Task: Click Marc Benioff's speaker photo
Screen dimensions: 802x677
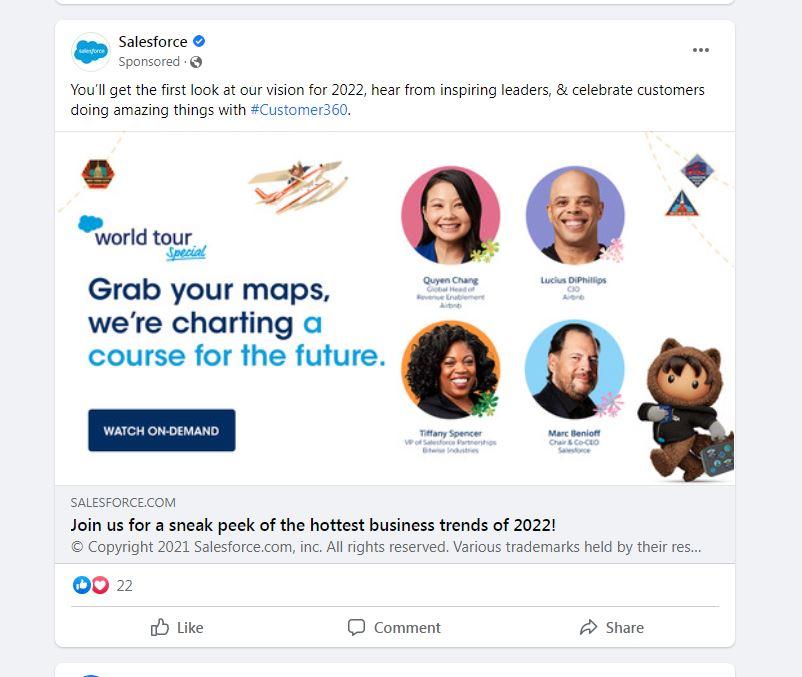Action: pos(574,370)
